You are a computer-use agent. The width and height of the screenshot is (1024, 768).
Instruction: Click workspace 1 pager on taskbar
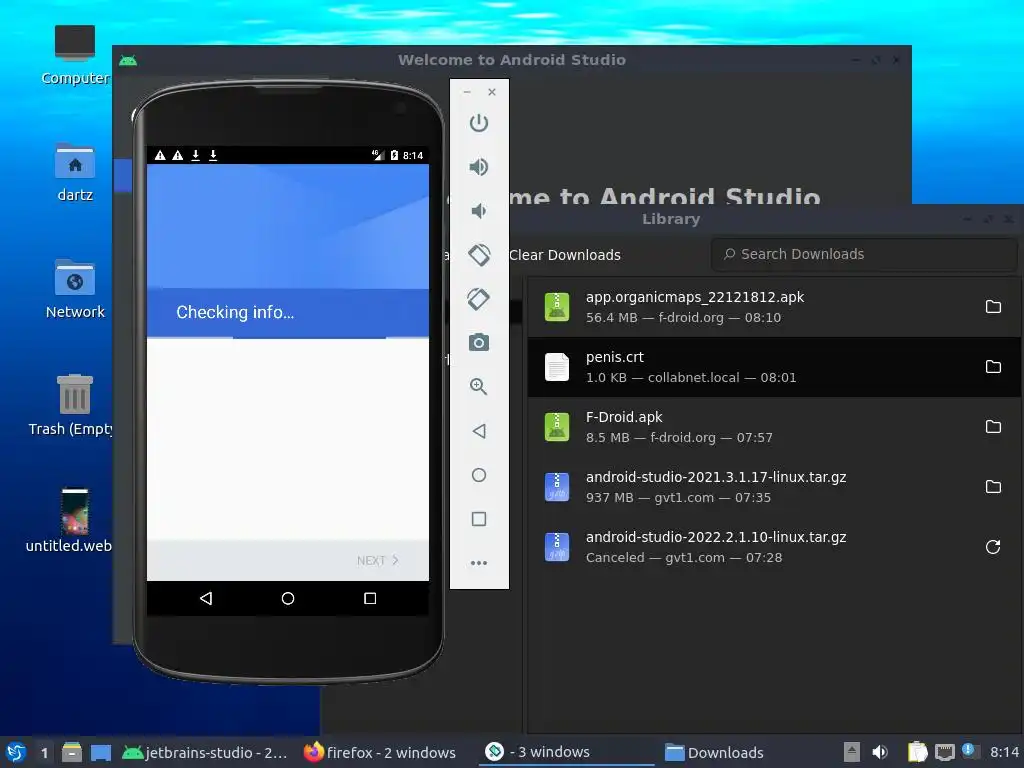(x=44, y=753)
